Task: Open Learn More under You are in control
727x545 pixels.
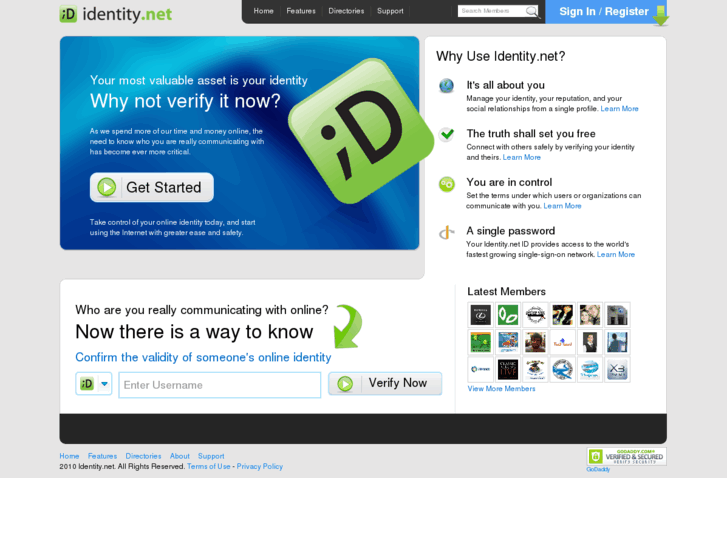Action: [x=562, y=206]
